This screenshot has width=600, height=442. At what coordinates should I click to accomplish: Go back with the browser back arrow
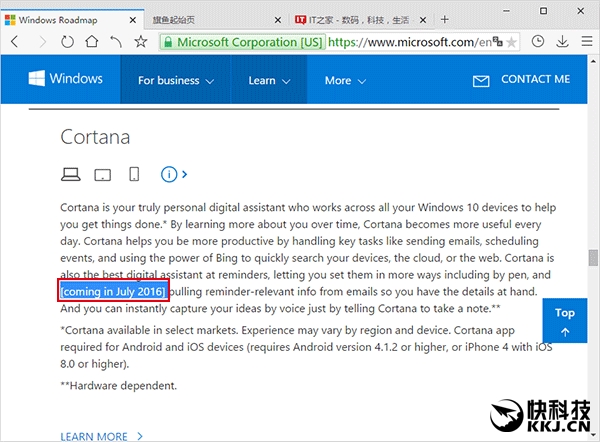tap(15, 41)
